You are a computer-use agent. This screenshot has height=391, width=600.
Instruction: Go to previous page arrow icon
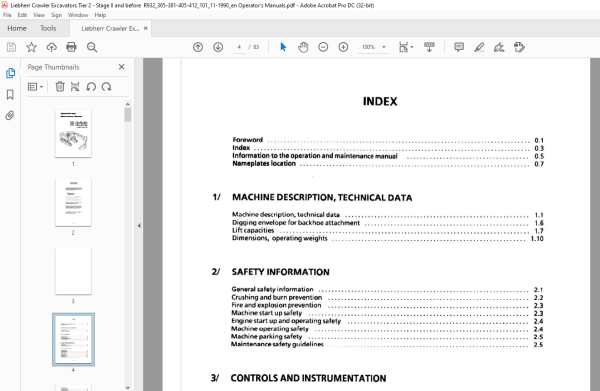(198, 47)
